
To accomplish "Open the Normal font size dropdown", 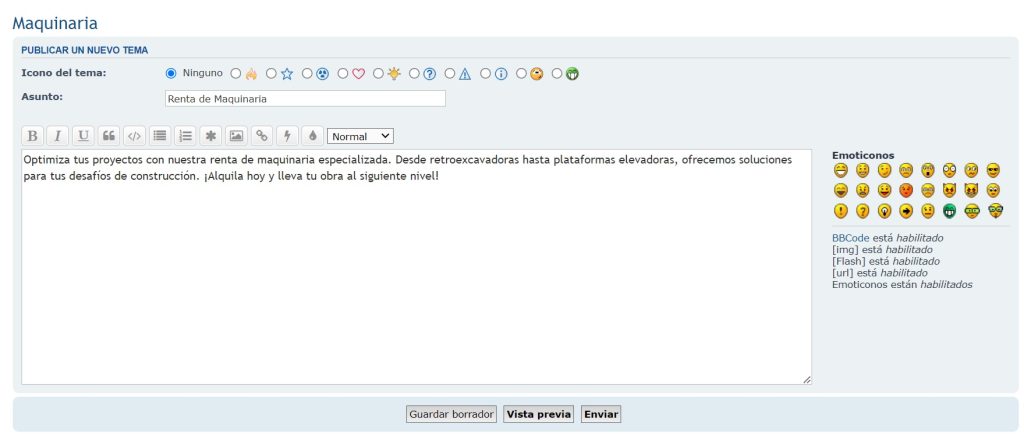I will (x=360, y=136).
